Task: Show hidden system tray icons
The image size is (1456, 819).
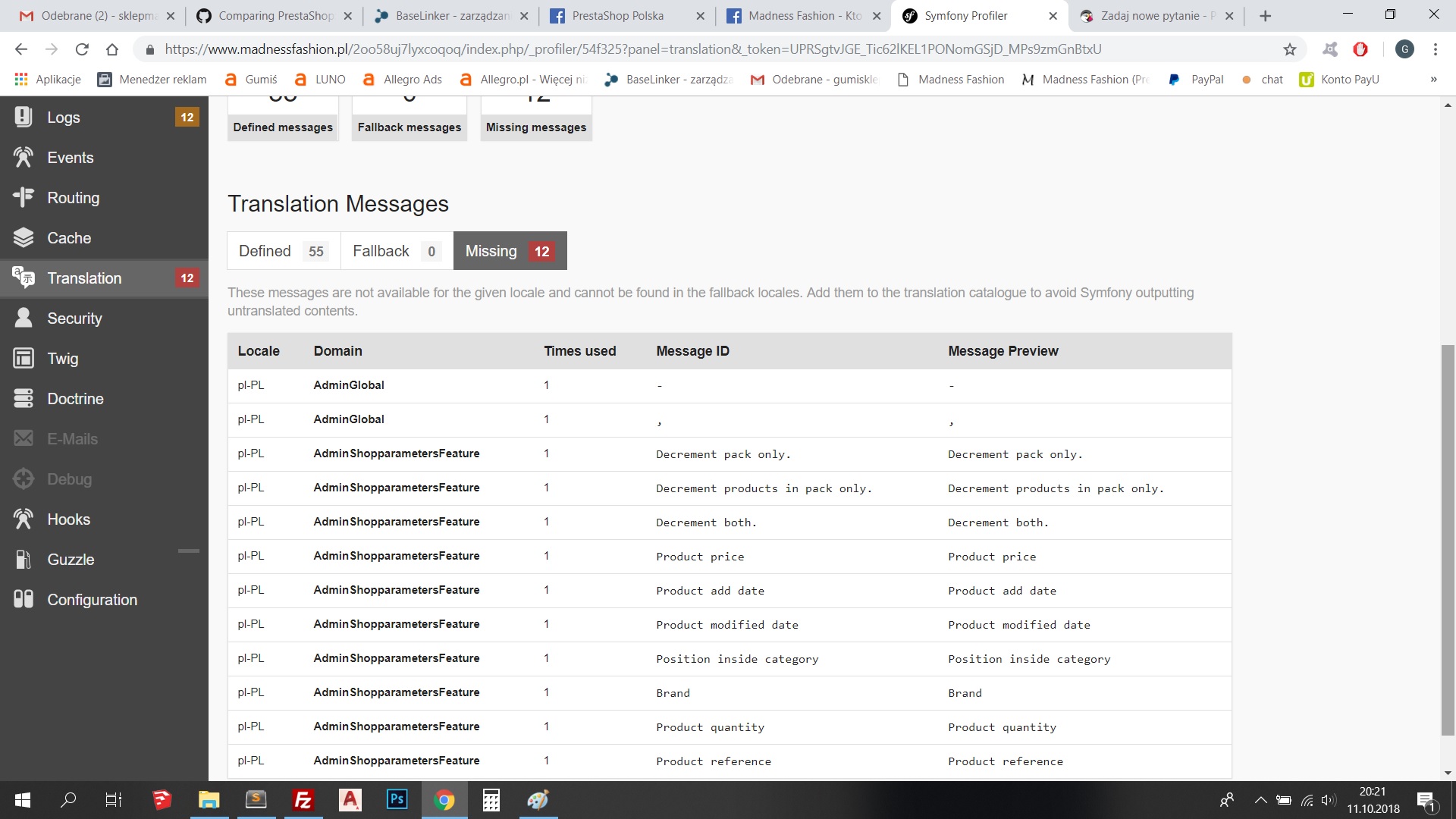Action: 1260,800
